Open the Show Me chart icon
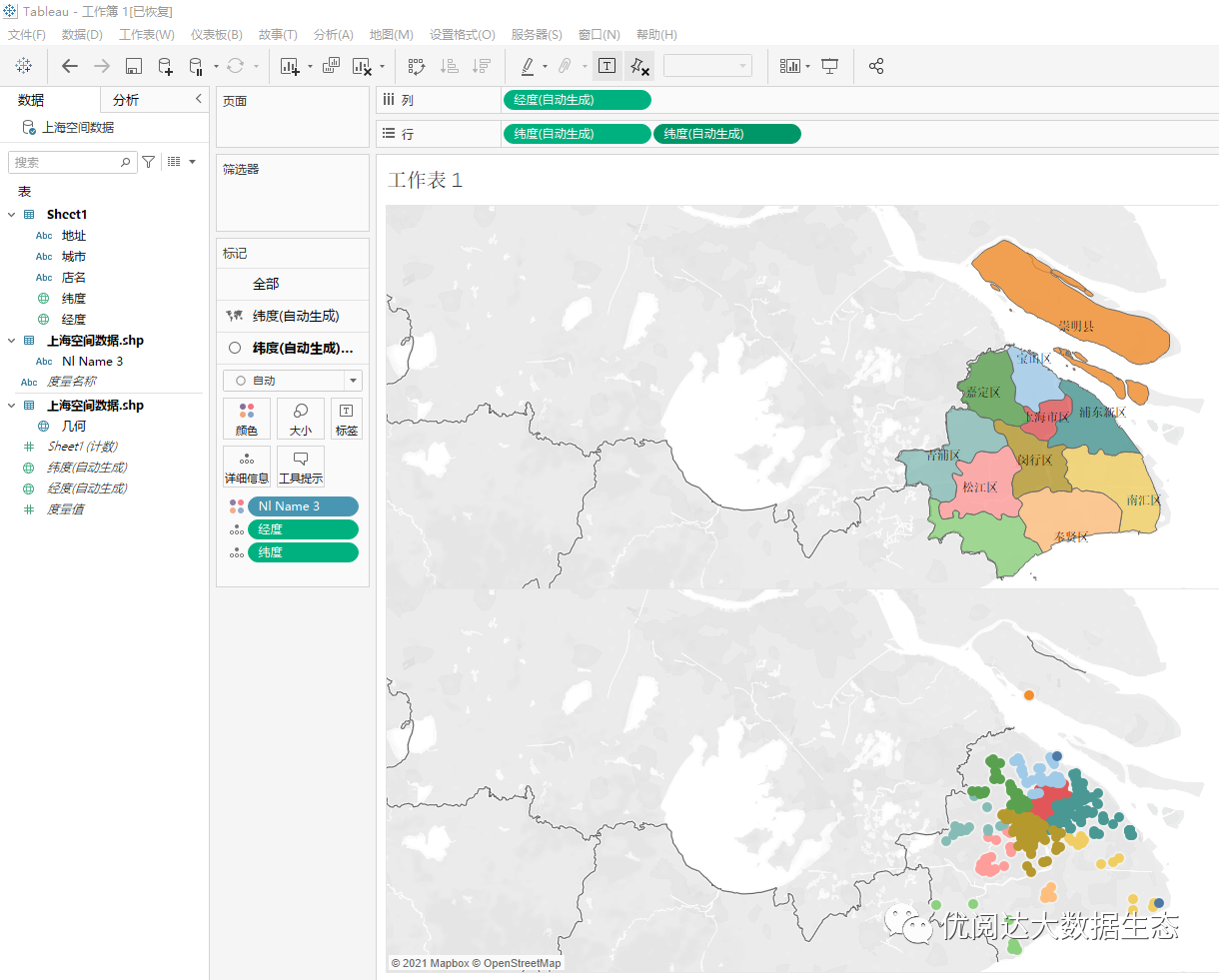This screenshot has width=1219, height=980. tap(790, 66)
